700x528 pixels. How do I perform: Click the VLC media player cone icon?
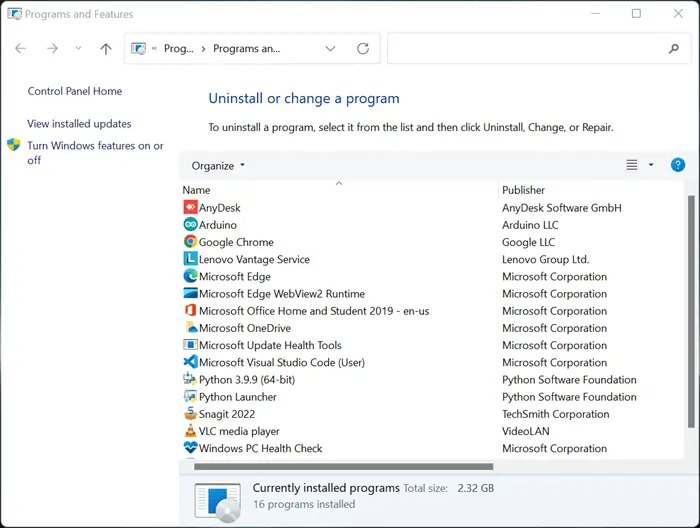(x=190, y=430)
